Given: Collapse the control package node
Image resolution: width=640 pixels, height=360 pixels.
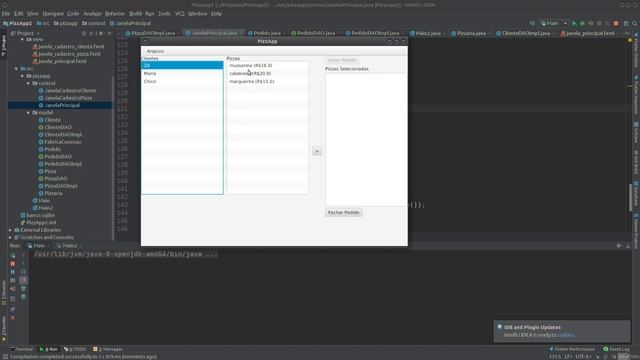Looking at the screenshot, I should tap(28, 84).
